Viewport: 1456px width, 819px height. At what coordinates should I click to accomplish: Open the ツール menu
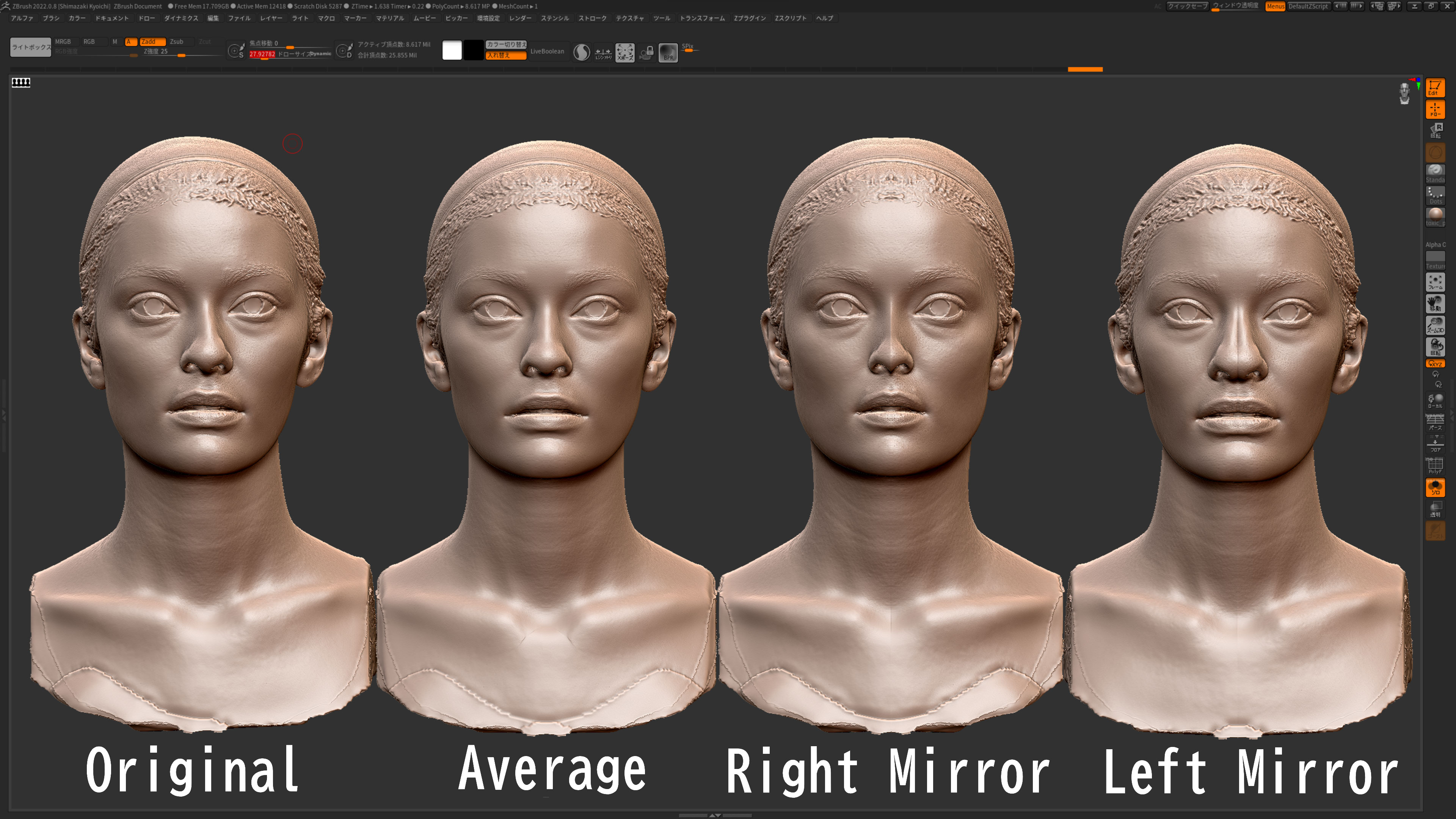pos(661,18)
